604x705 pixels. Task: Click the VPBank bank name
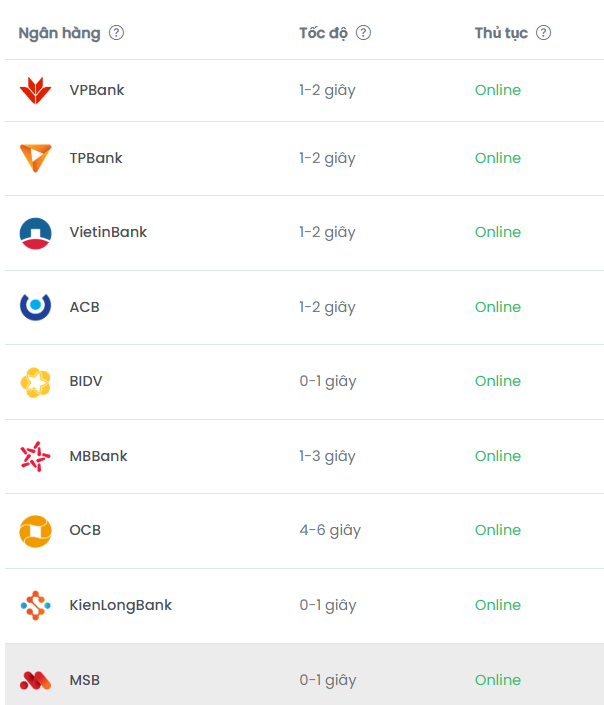click(x=97, y=90)
